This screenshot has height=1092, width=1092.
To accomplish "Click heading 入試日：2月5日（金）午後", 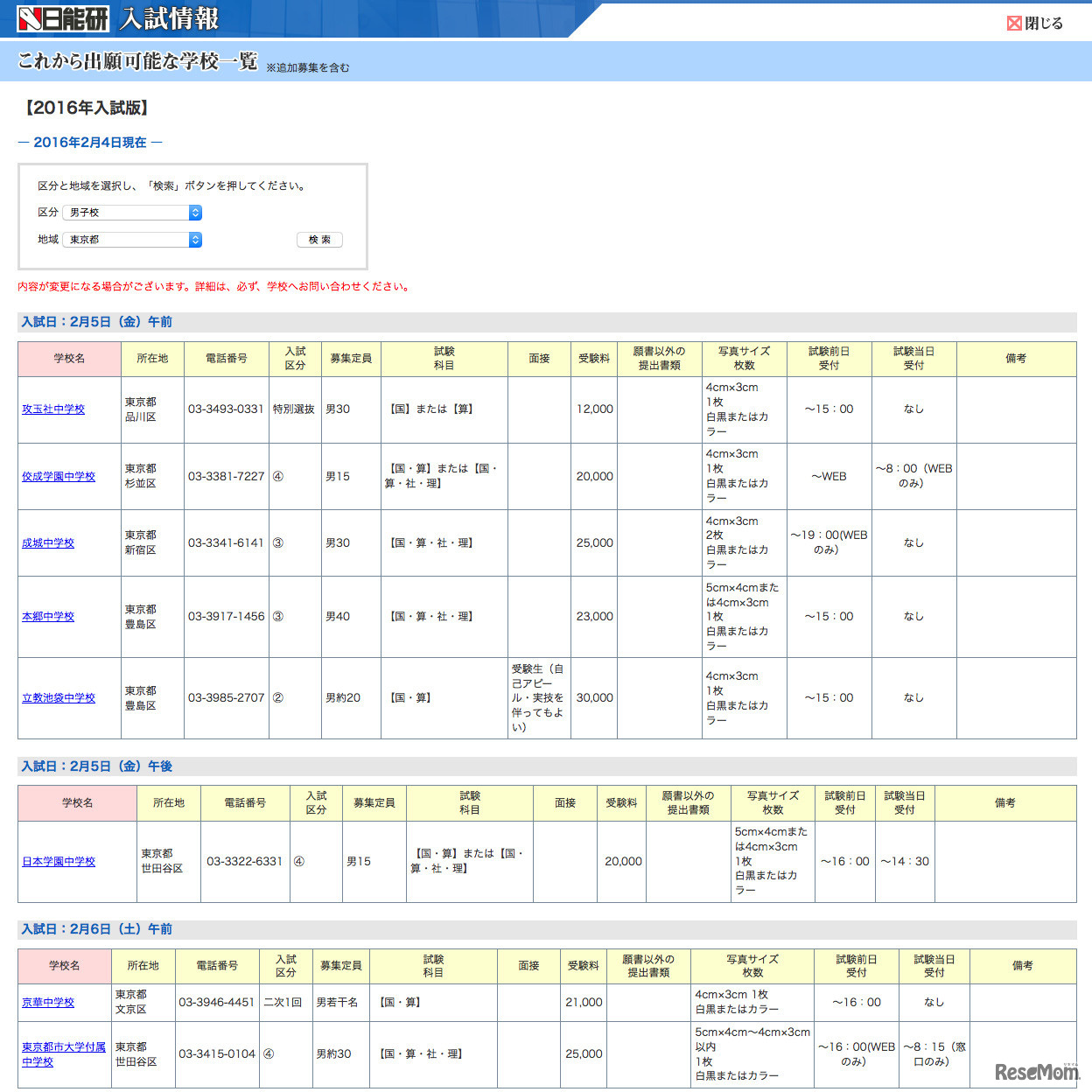I will [97, 766].
